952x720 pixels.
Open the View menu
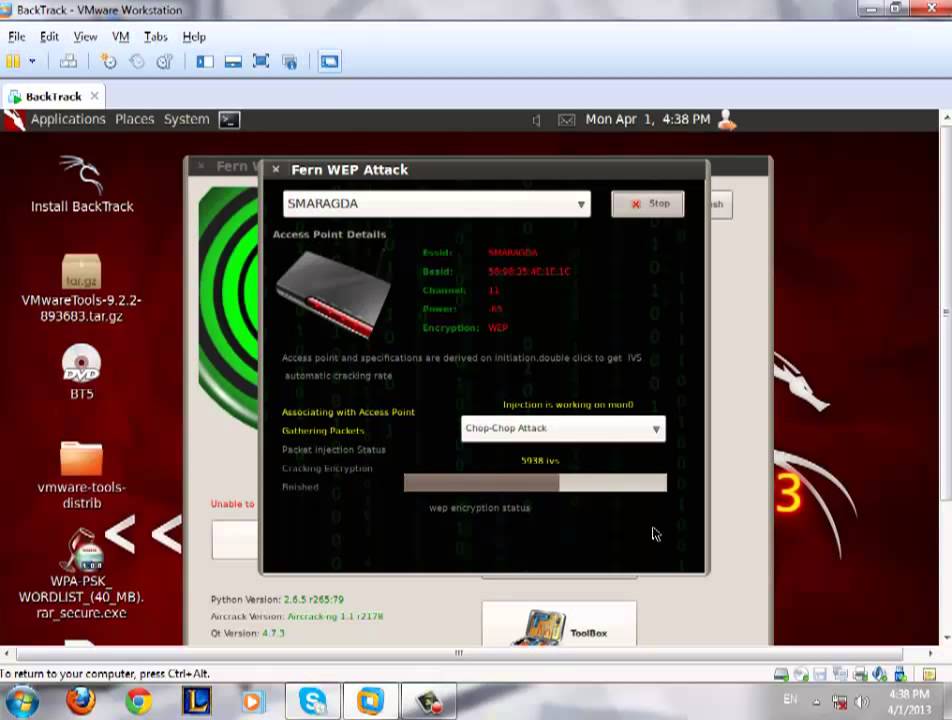[85, 37]
